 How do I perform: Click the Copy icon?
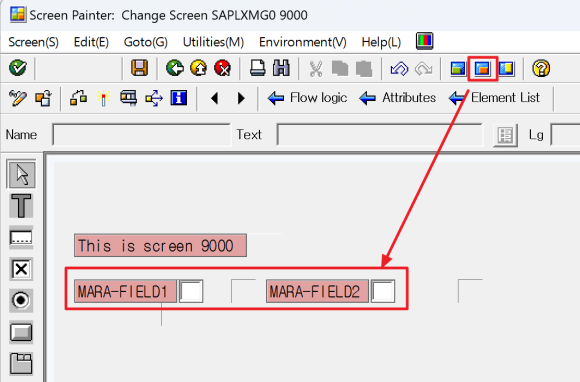(340, 68)
